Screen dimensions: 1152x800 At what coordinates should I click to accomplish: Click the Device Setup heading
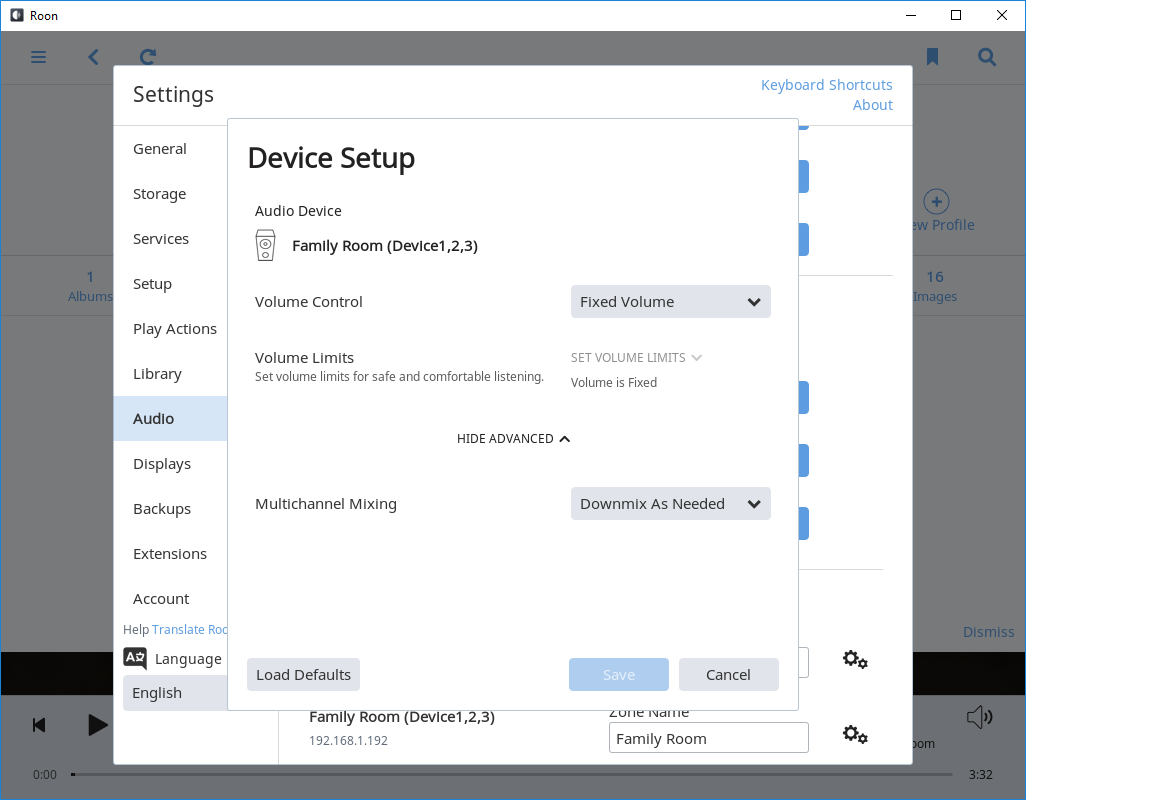coord(331,159)
